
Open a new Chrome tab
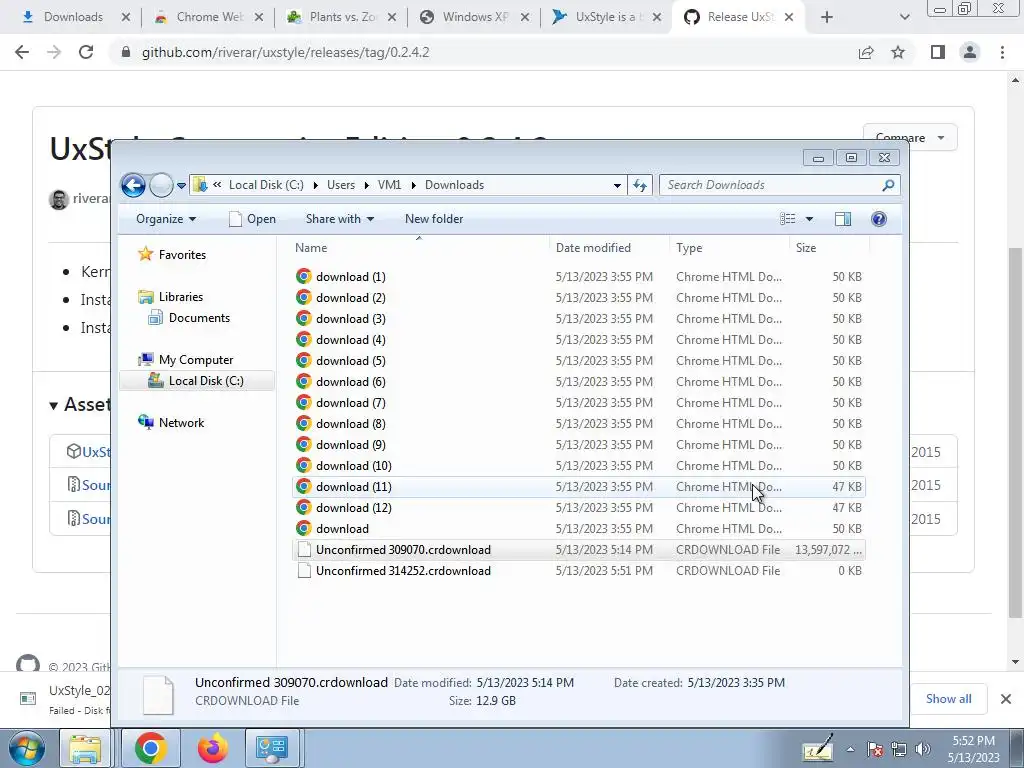point(827,17)
